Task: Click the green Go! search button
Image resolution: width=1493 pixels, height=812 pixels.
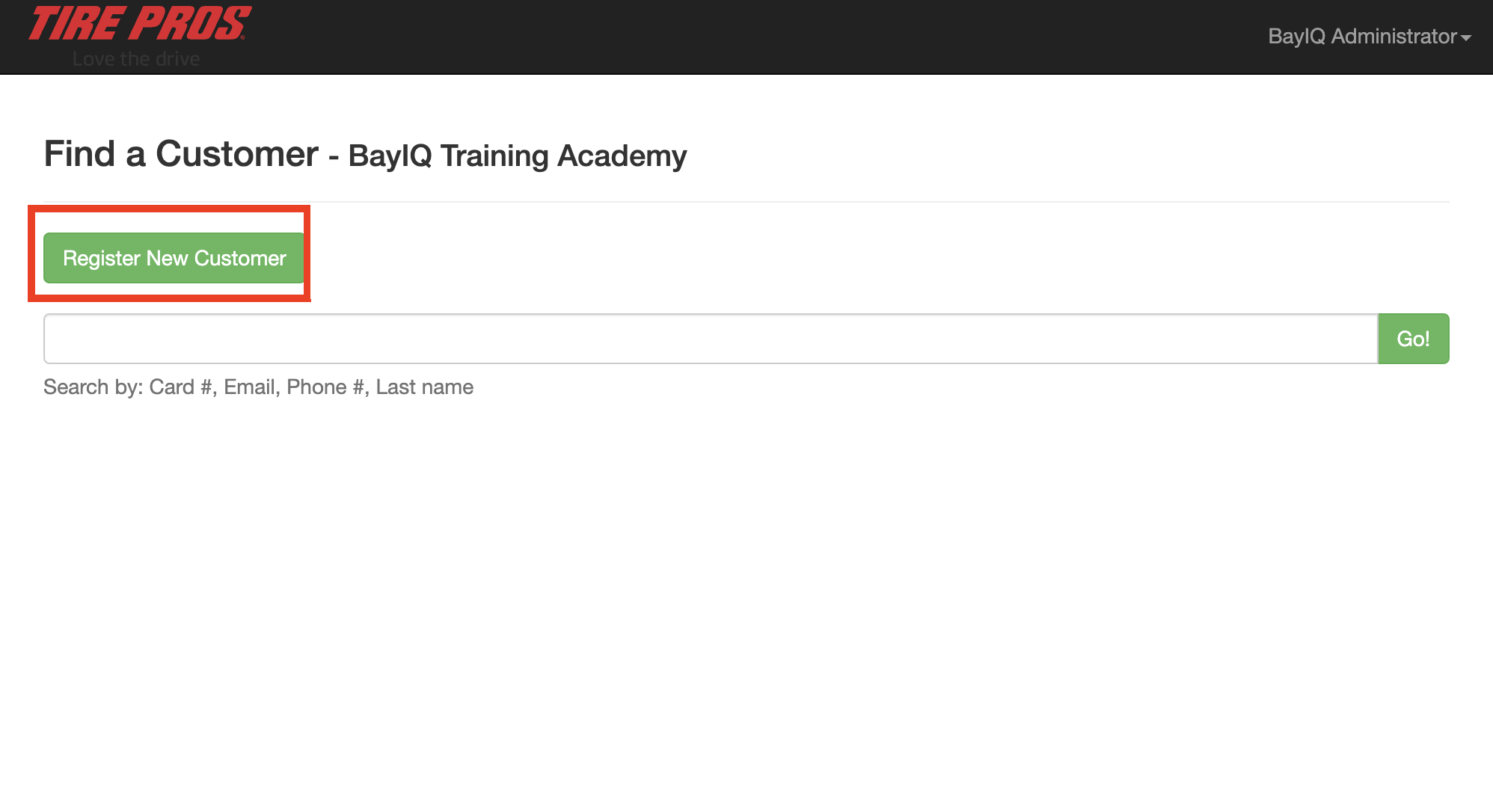Action: pyautogui.click(x=1414, y=339)
